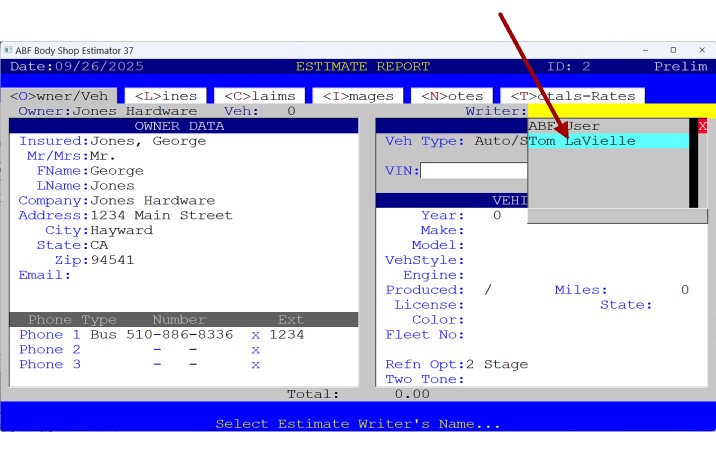Minimize the ABF Body Shop Estimator window
The height and width of the screenshot is (464, 716).
(645, 50)
